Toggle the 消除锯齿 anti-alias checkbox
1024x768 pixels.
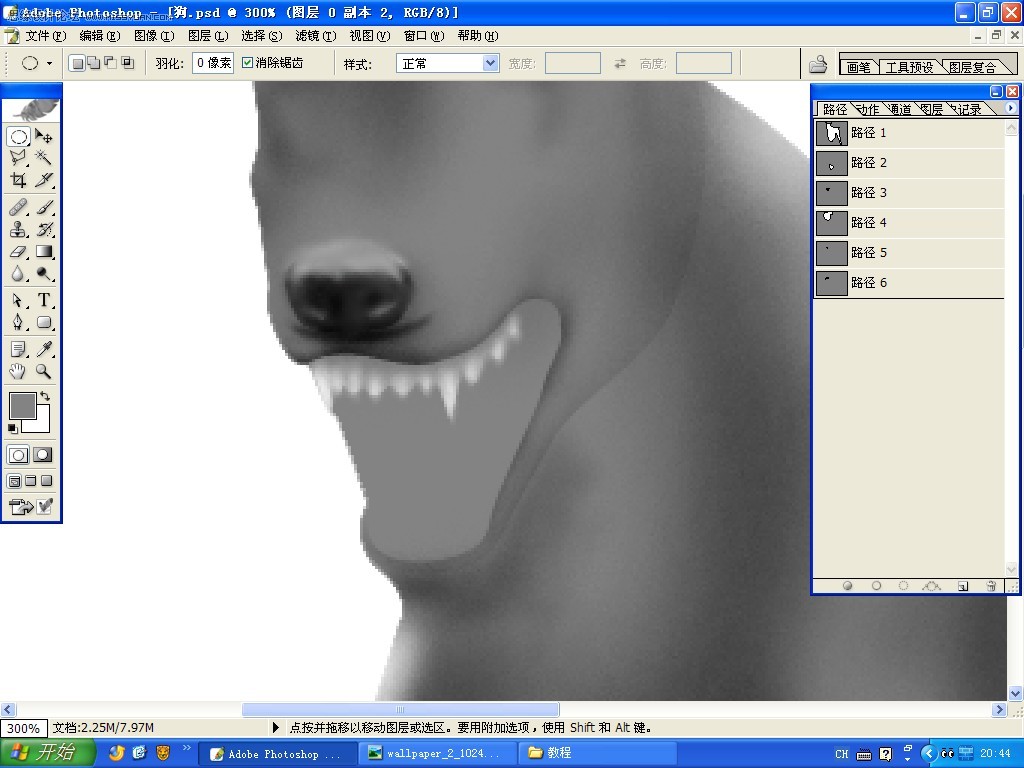coord(248,63)
